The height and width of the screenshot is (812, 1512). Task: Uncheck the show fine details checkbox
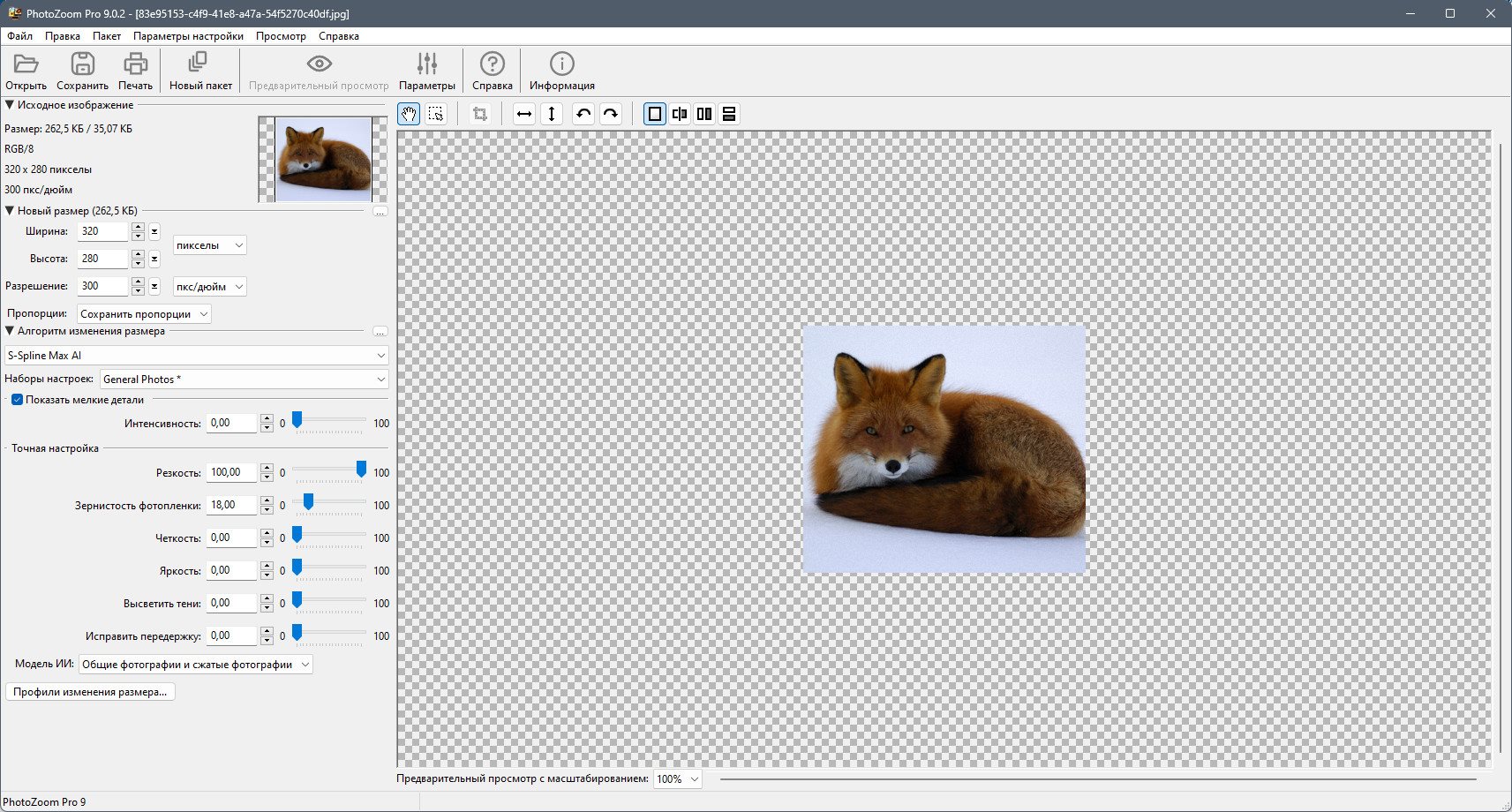[x=17, y=400]
